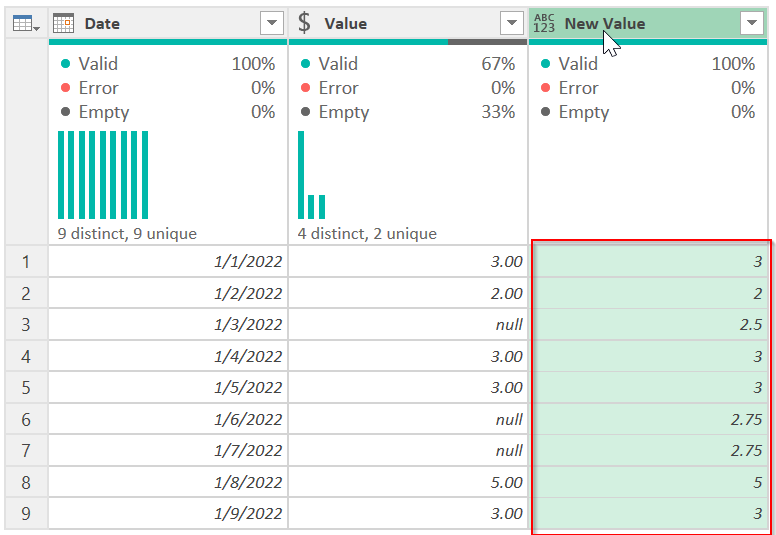Screen dimensions: 776x535
Task: Select row number 4
Action: pyautogui.click(x=26, y=356)
